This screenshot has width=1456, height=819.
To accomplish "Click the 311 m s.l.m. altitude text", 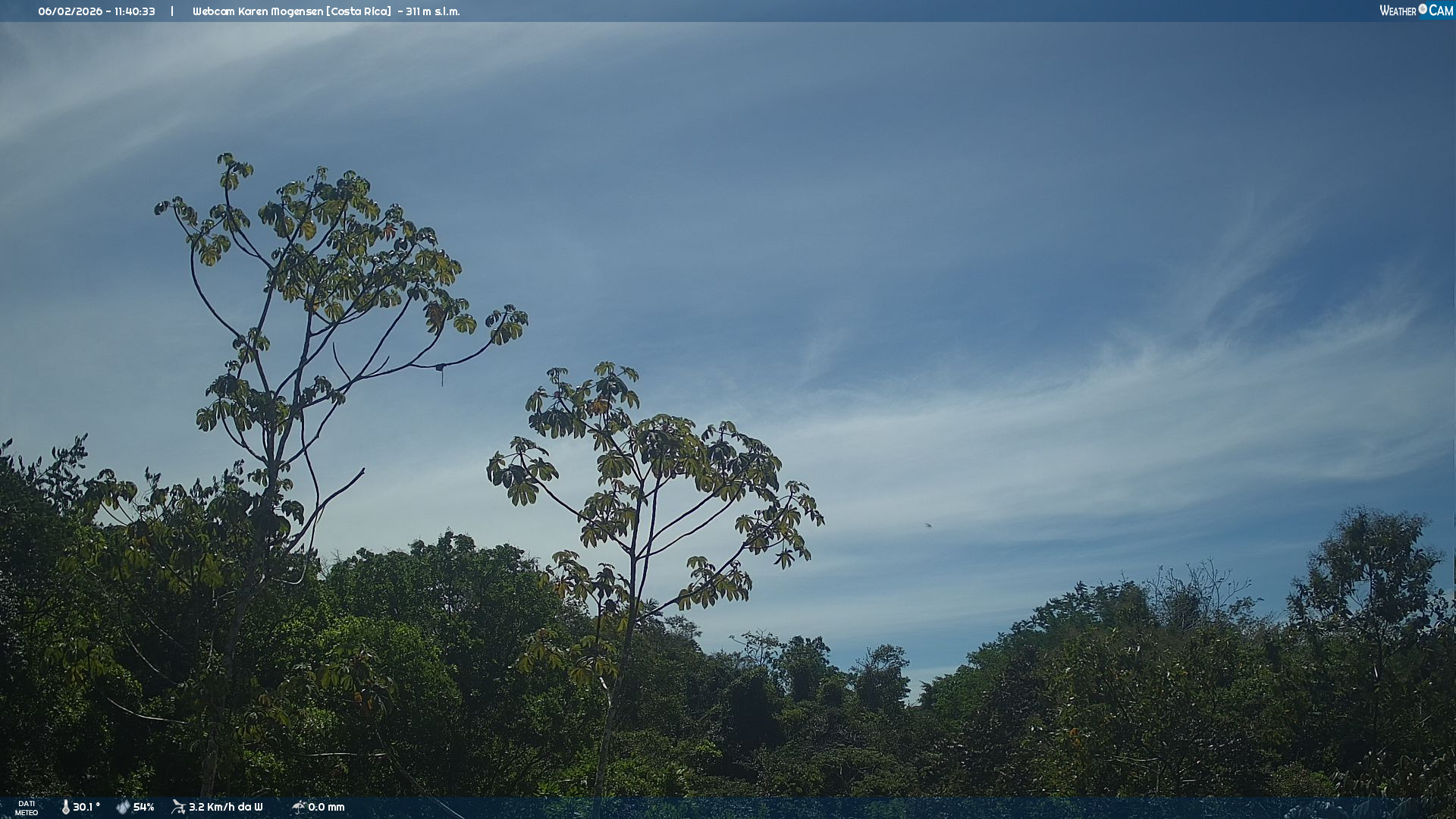I will (432, 11).
